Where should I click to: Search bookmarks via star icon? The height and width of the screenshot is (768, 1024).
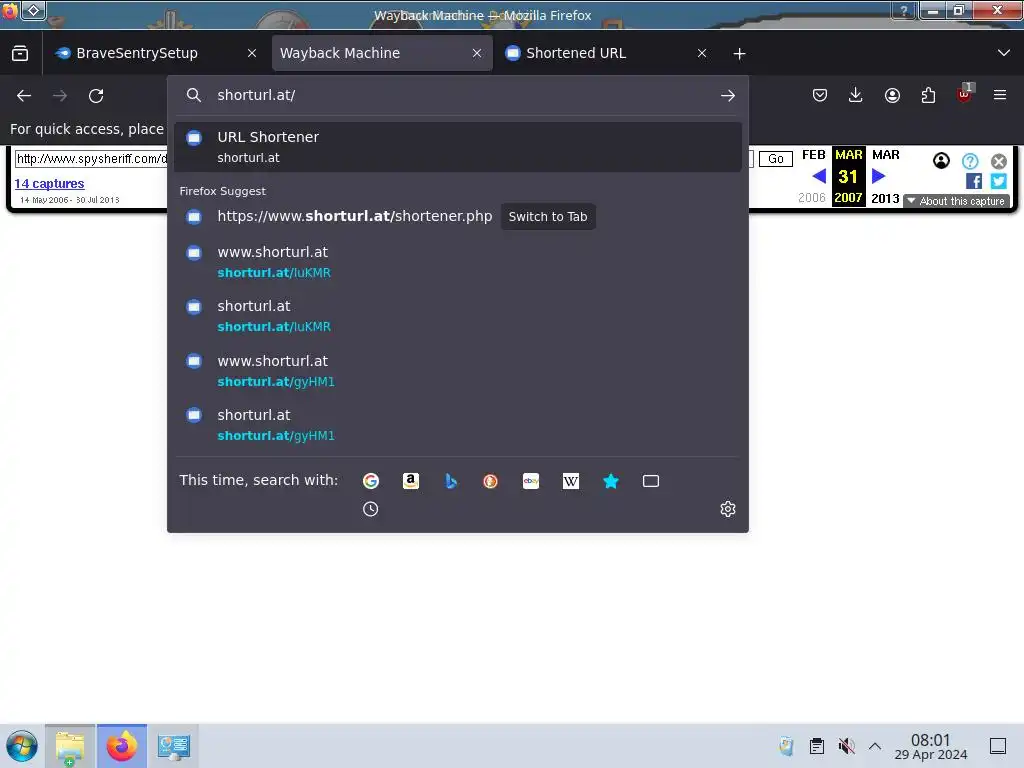611,481
